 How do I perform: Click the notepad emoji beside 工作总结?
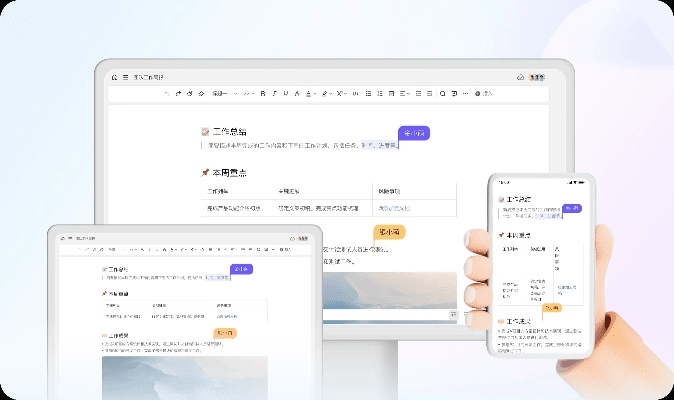pyautogui.click(x=205, y=131)
